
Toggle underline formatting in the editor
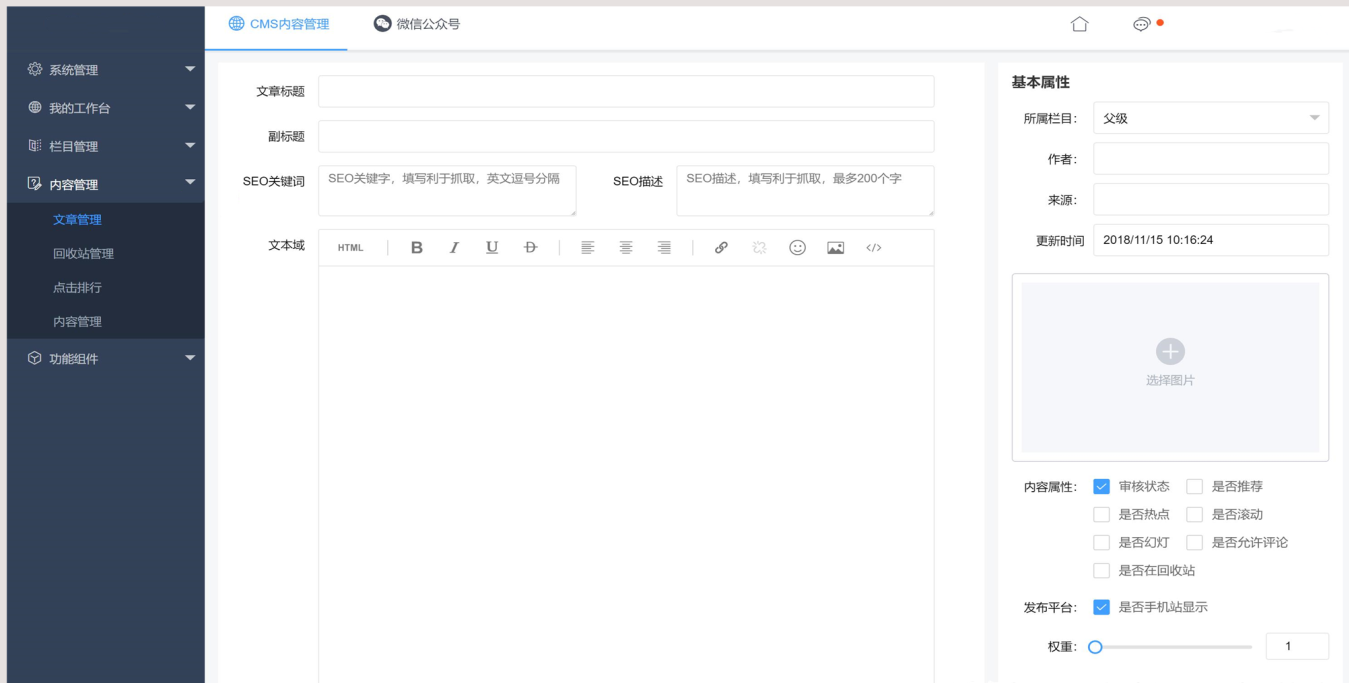[x=492, y=248]
